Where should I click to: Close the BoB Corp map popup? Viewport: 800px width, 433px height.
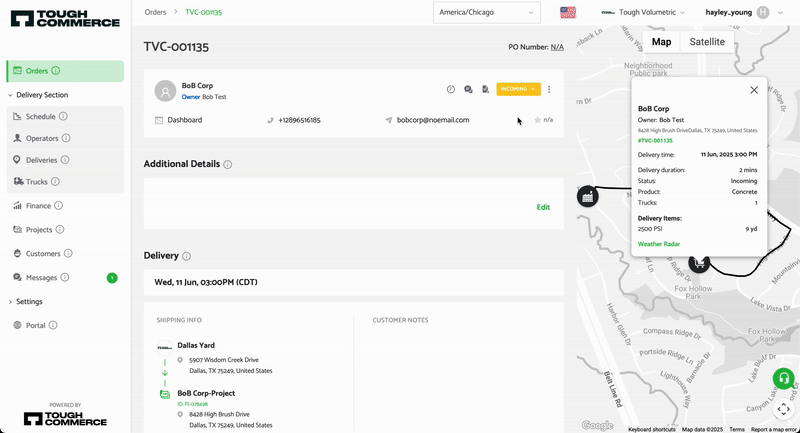pos(754,90)
